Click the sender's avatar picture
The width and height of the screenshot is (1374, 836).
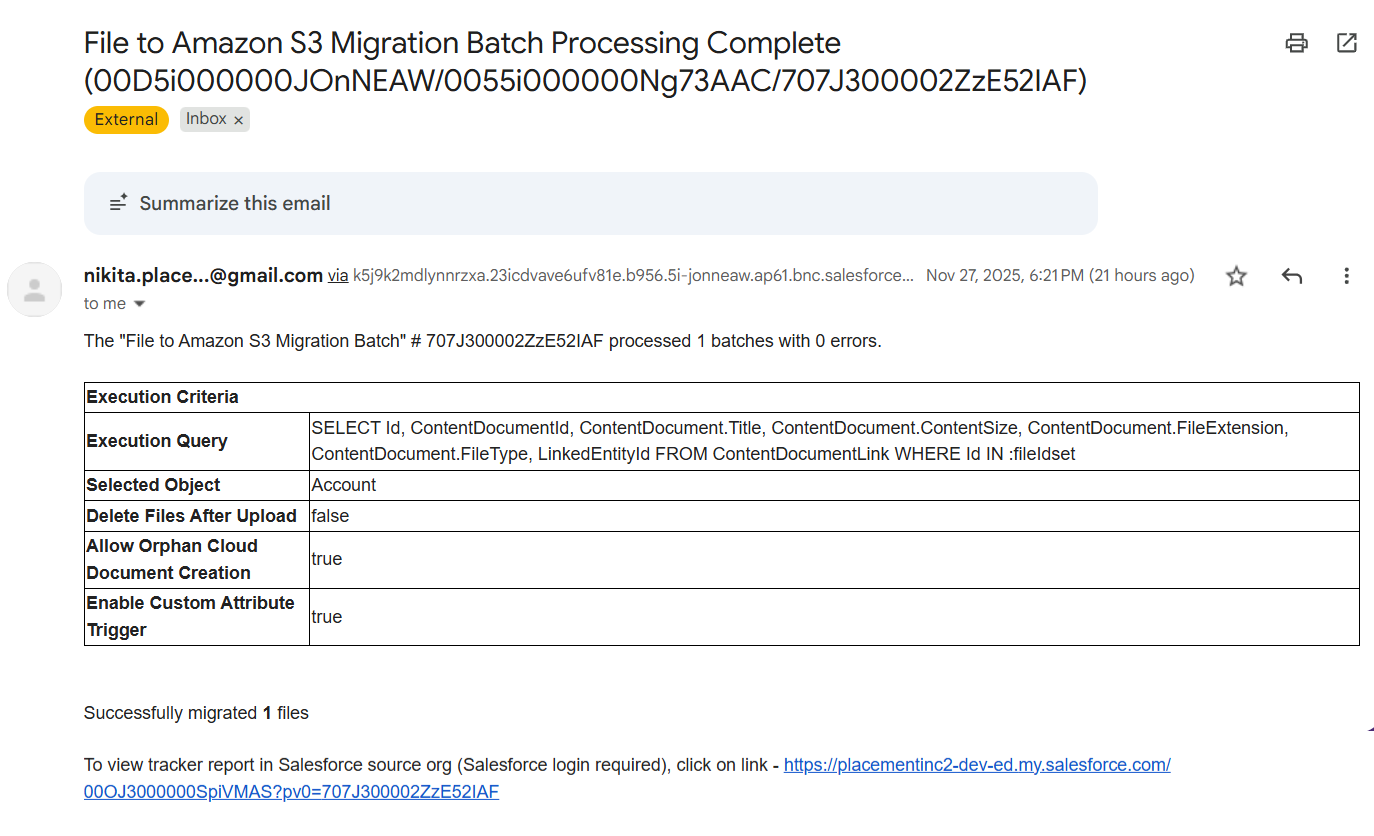[x=35, y=290]
